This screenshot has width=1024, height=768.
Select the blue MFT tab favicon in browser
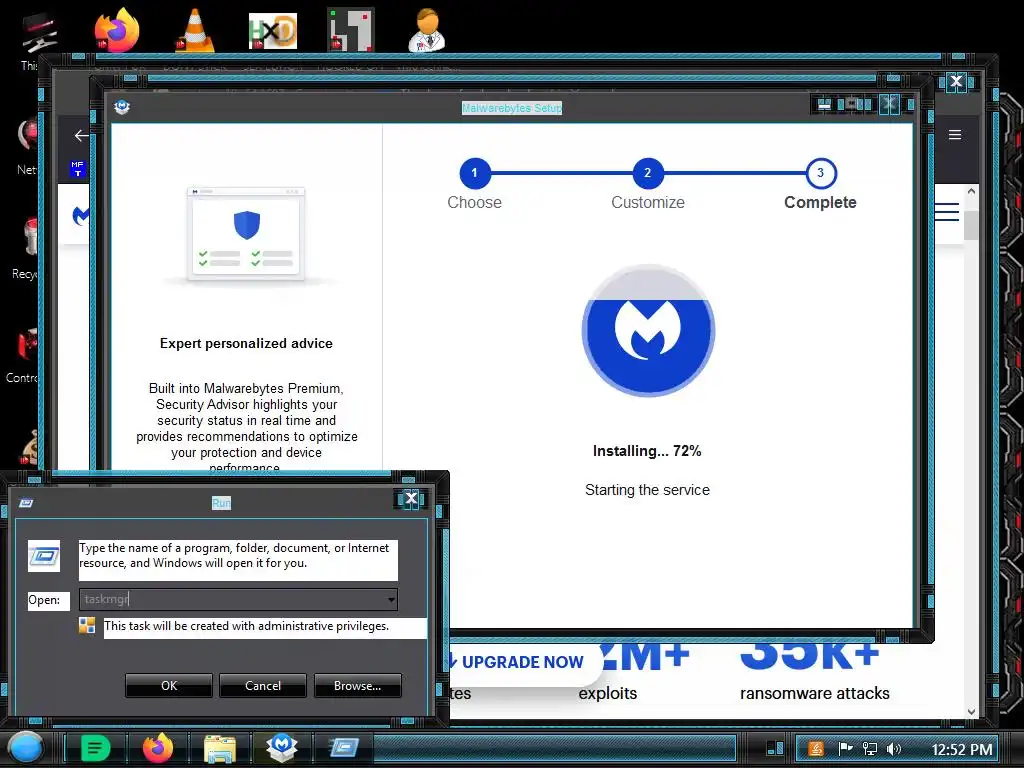(x=78, y=168)
